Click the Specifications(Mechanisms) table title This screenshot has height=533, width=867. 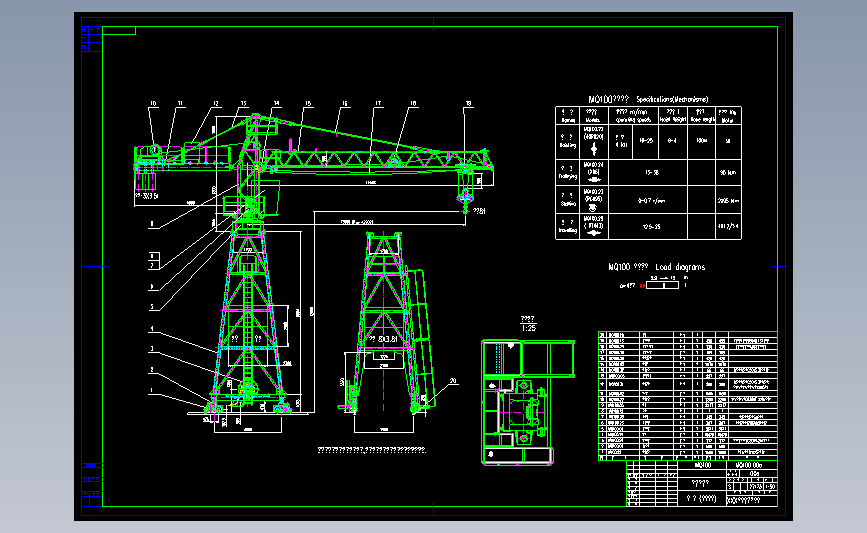tap(672, 100)
